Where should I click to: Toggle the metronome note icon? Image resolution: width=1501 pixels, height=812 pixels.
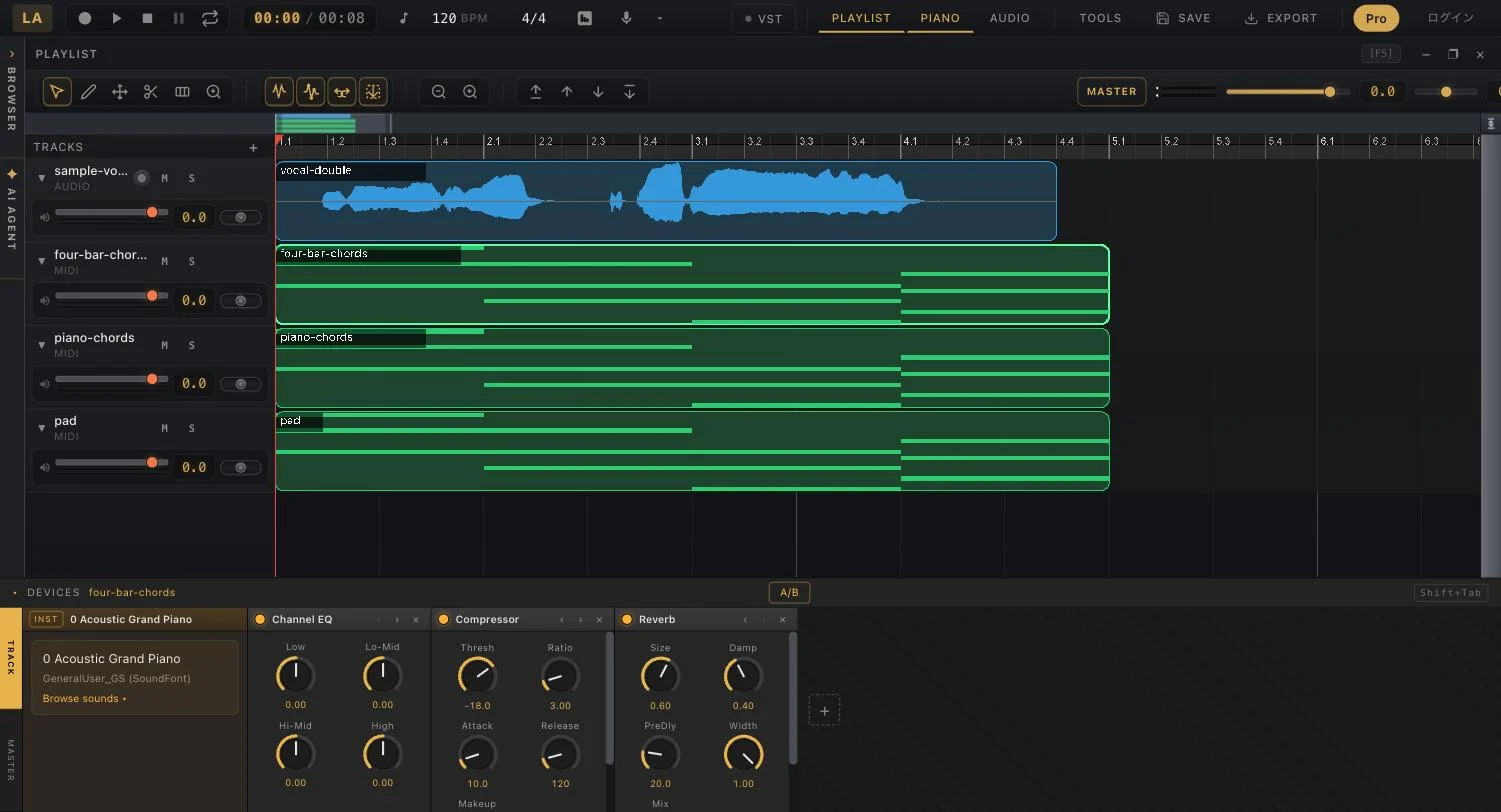[404, 18]
